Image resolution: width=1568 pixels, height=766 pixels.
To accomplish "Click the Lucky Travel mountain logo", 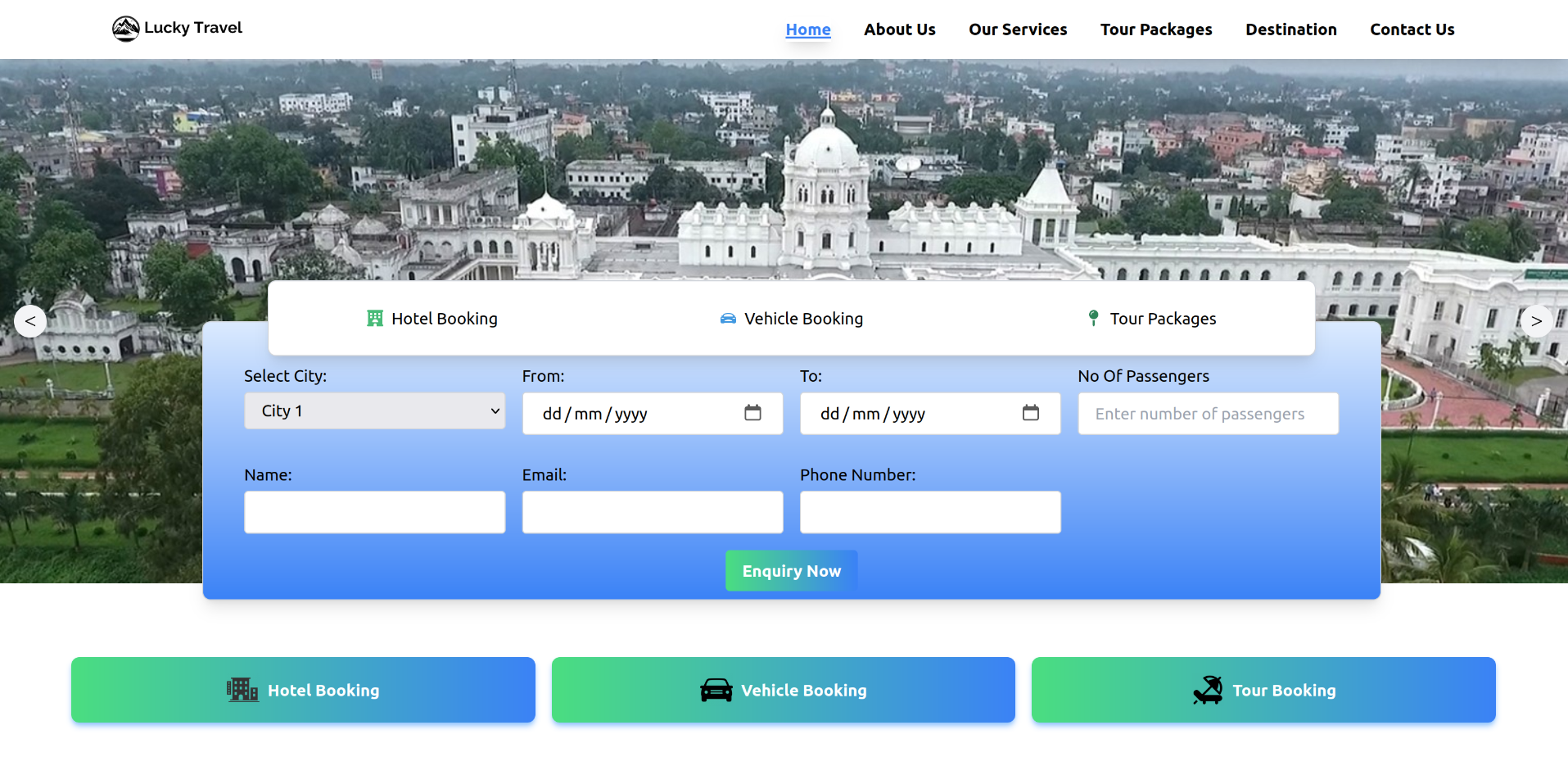I will click(x=125, y=29).
